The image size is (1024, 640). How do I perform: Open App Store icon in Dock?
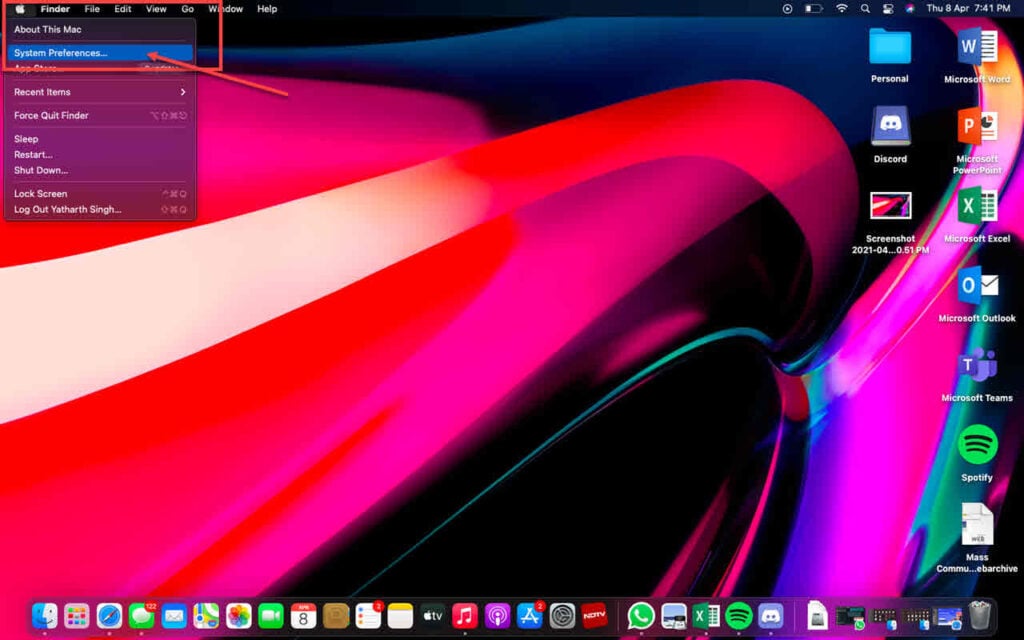click(x=530, y=616)
